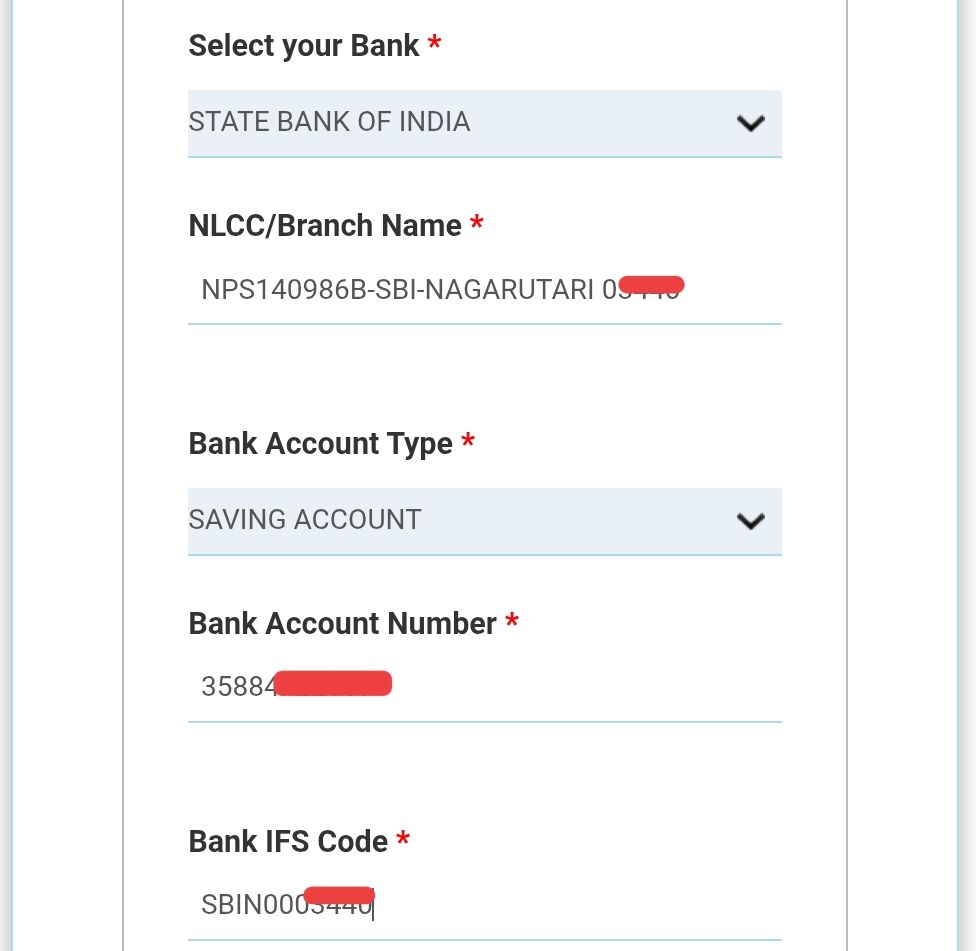This screenshot has width=976, height=951.
Task: Click the red asterisk beside Bank Account Number
Action: (x=512, y=622)
